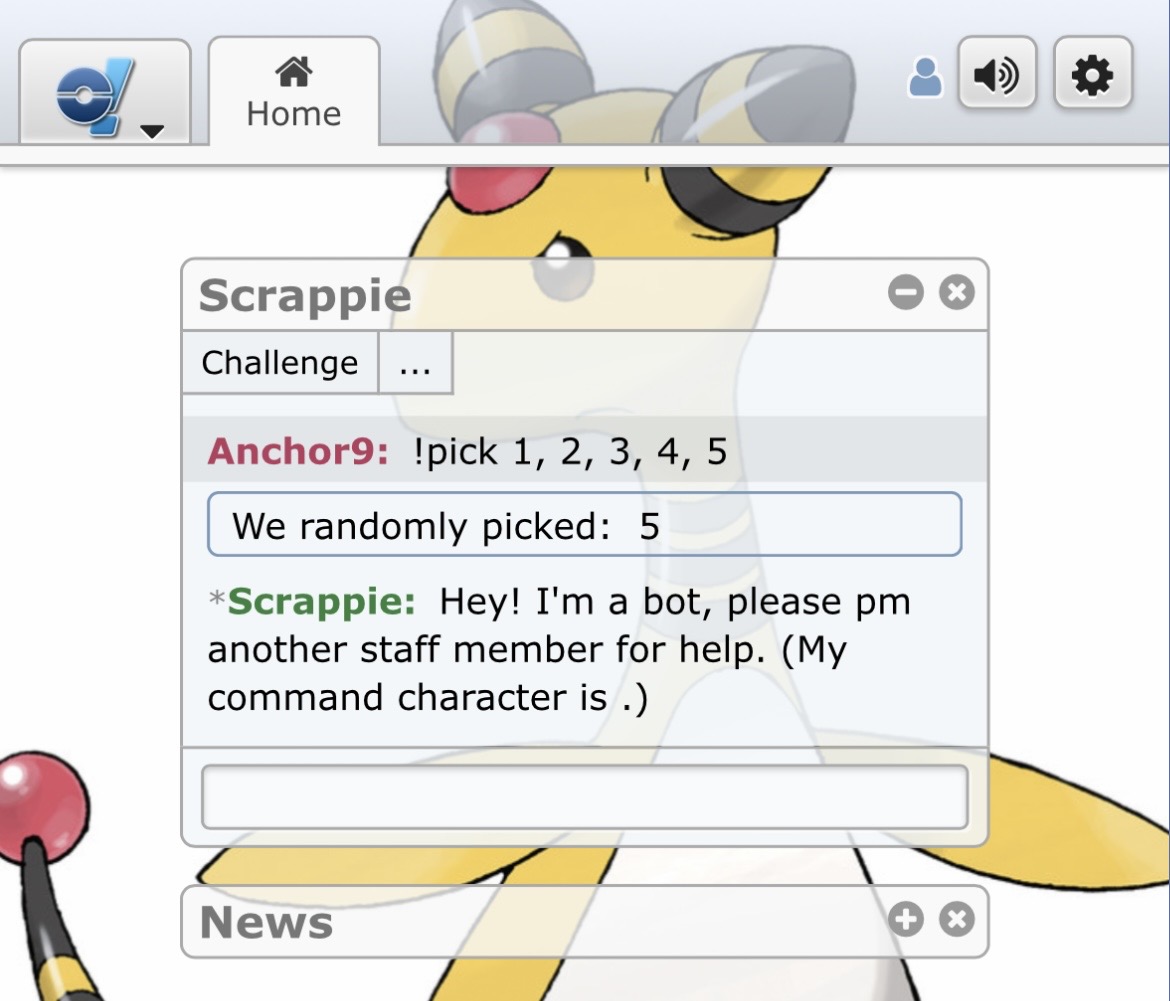Expand the dropdown arrow beside the logo
This screenshot has width=1170, height=1001.
(x=152, y=131)
